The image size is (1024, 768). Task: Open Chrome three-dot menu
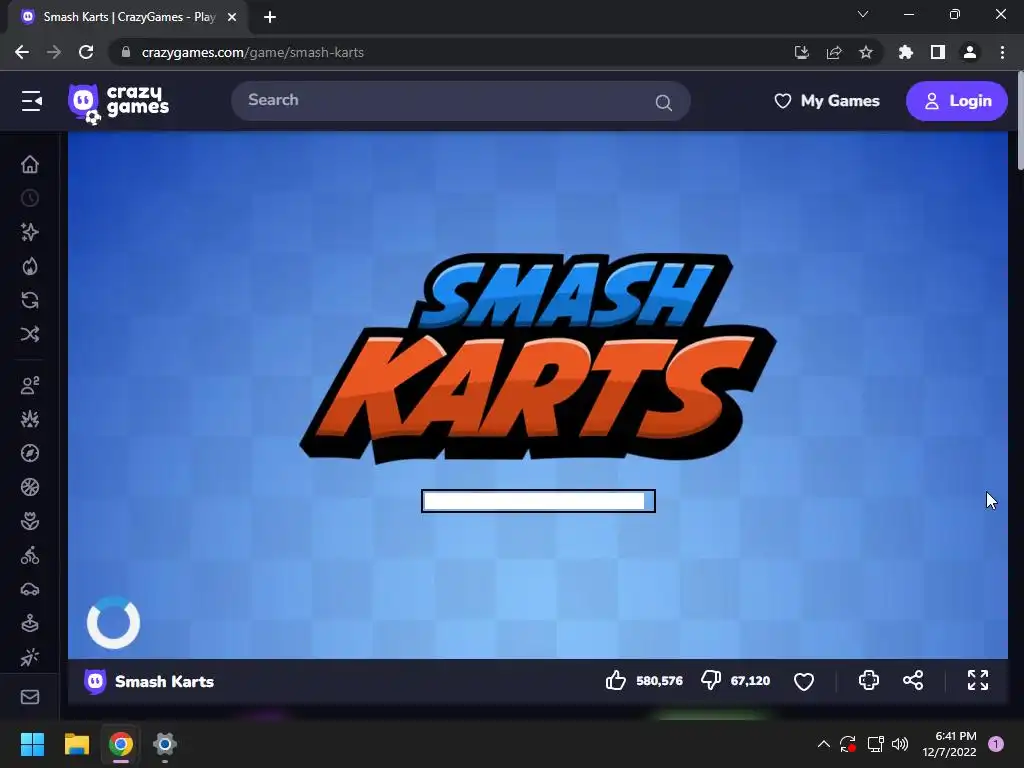pos(1002,52)
